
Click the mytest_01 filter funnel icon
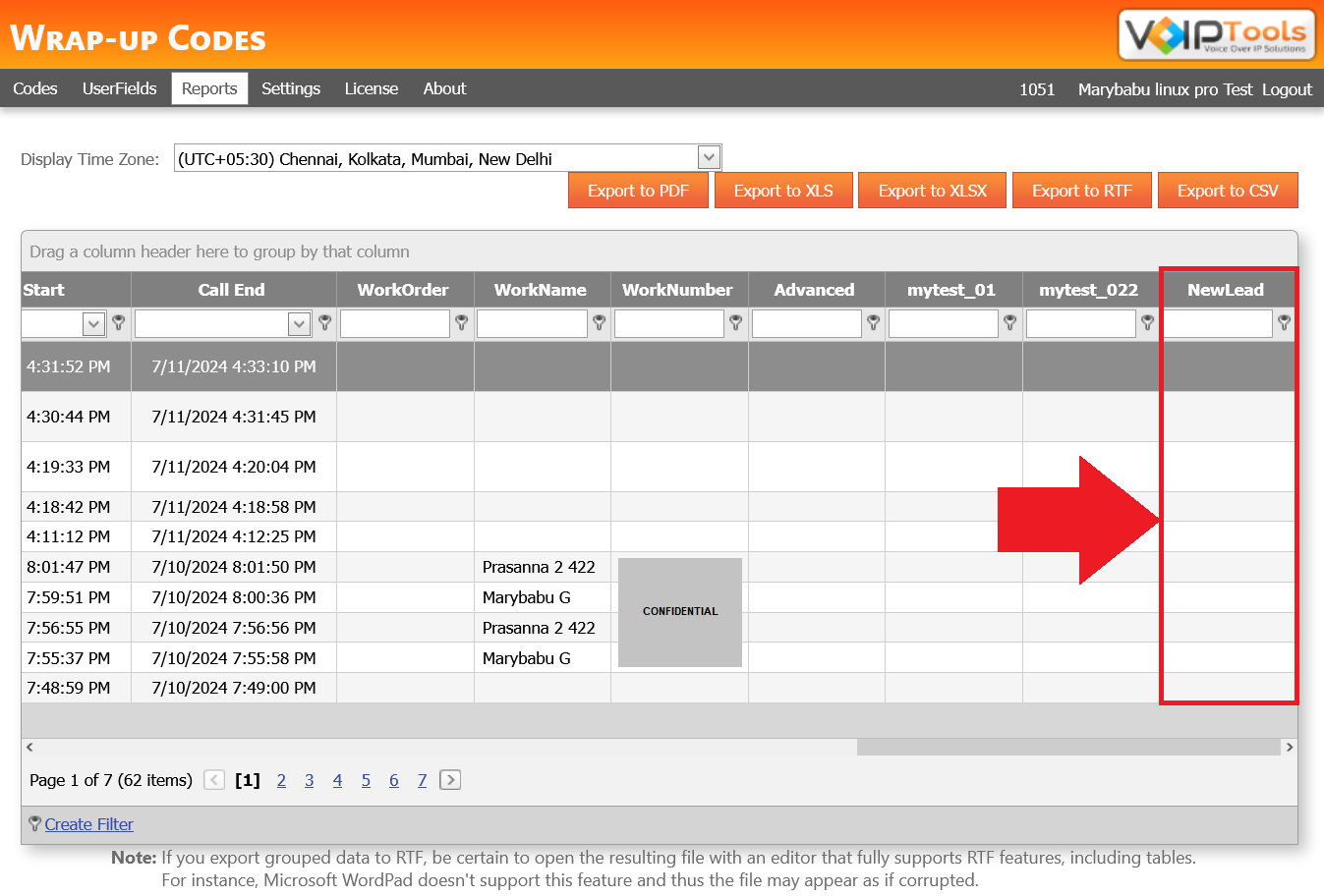[x=1009, y=323]
